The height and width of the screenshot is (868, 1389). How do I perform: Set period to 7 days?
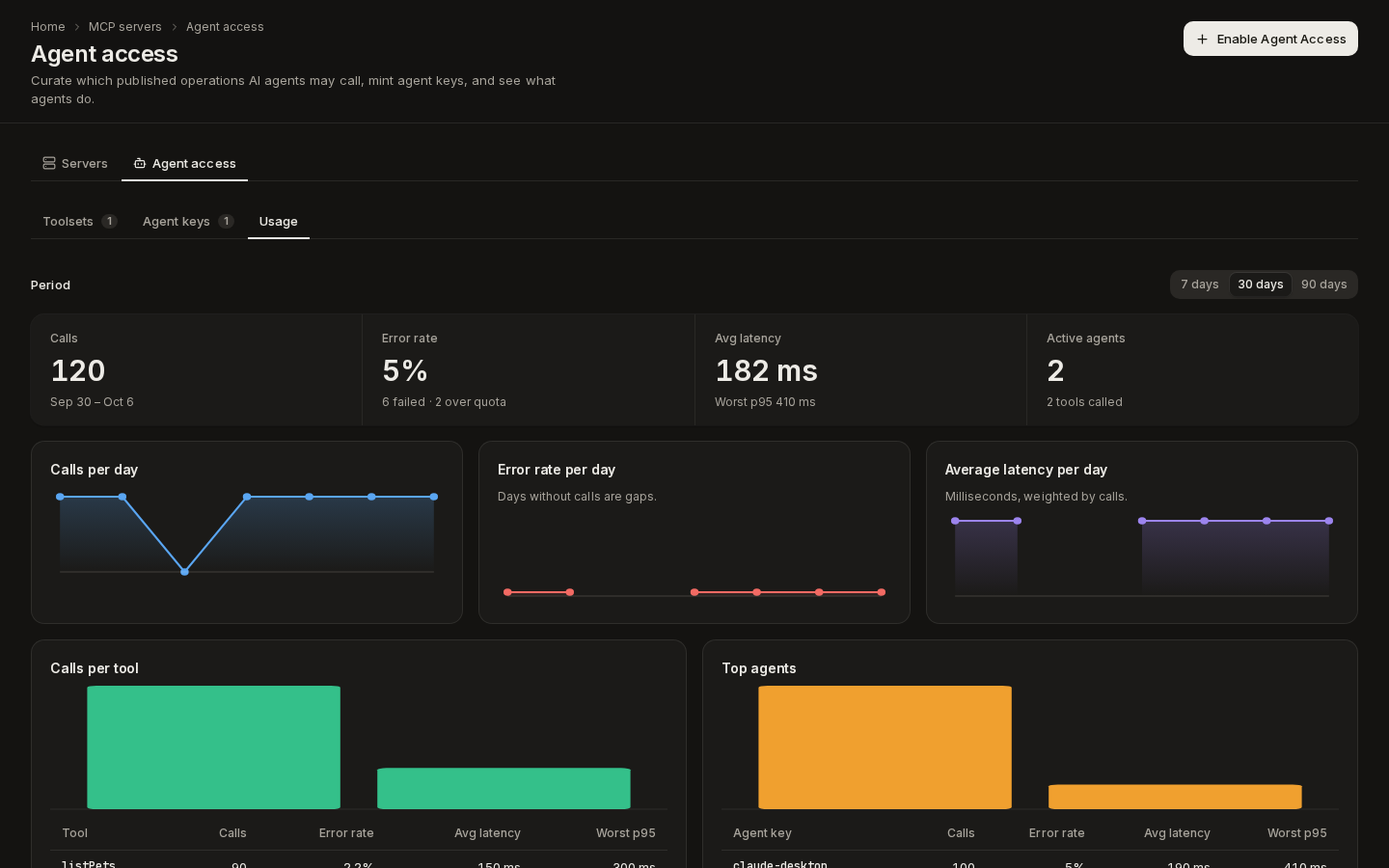coord(1200,285)
